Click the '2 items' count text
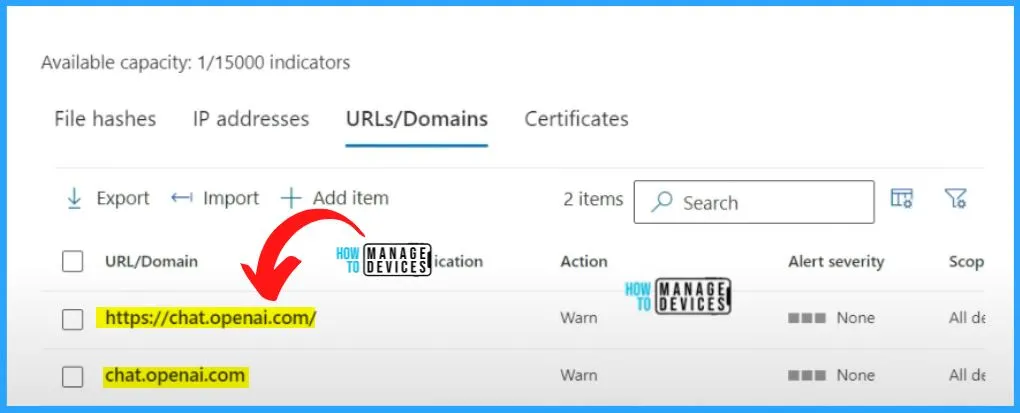The height and width of the screenshot is (413, 1020). tap(593, 198)
